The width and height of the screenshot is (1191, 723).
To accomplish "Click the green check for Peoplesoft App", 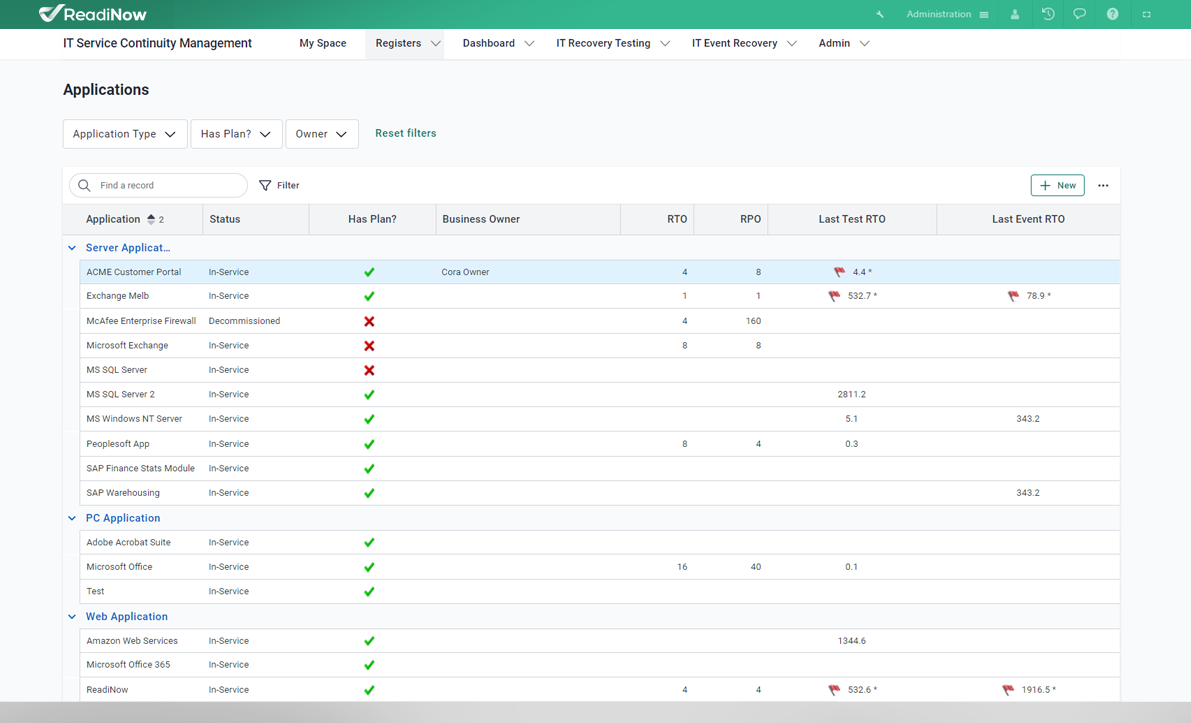I will coord(369,444).
